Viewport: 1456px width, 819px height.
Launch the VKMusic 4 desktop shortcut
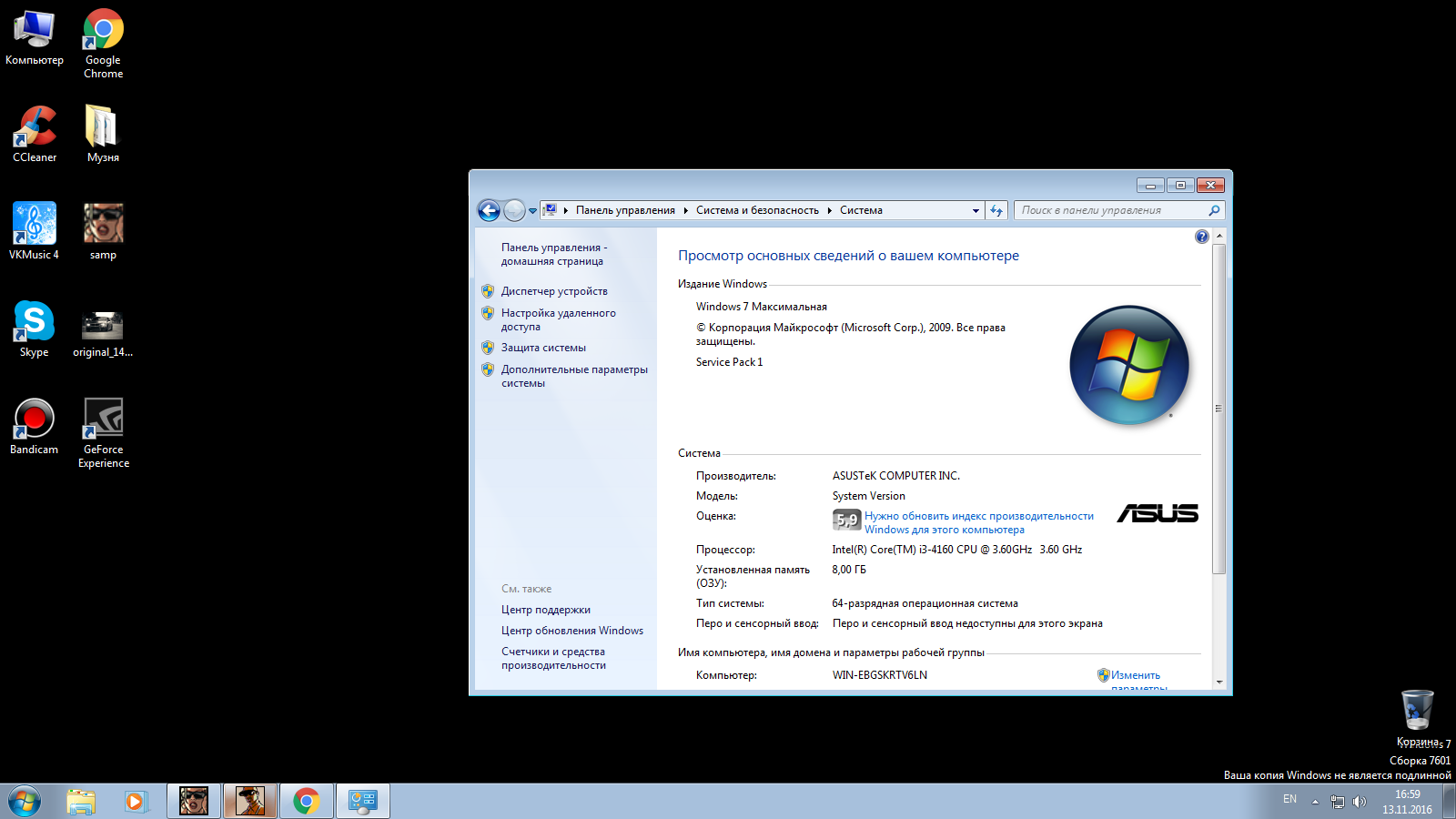pos(35,231)
